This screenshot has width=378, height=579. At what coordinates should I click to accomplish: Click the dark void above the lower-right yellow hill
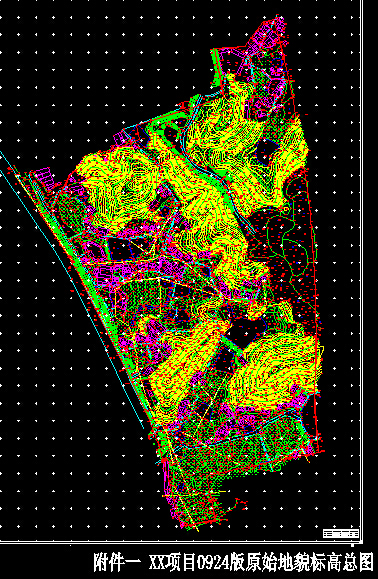click(247, 329)
